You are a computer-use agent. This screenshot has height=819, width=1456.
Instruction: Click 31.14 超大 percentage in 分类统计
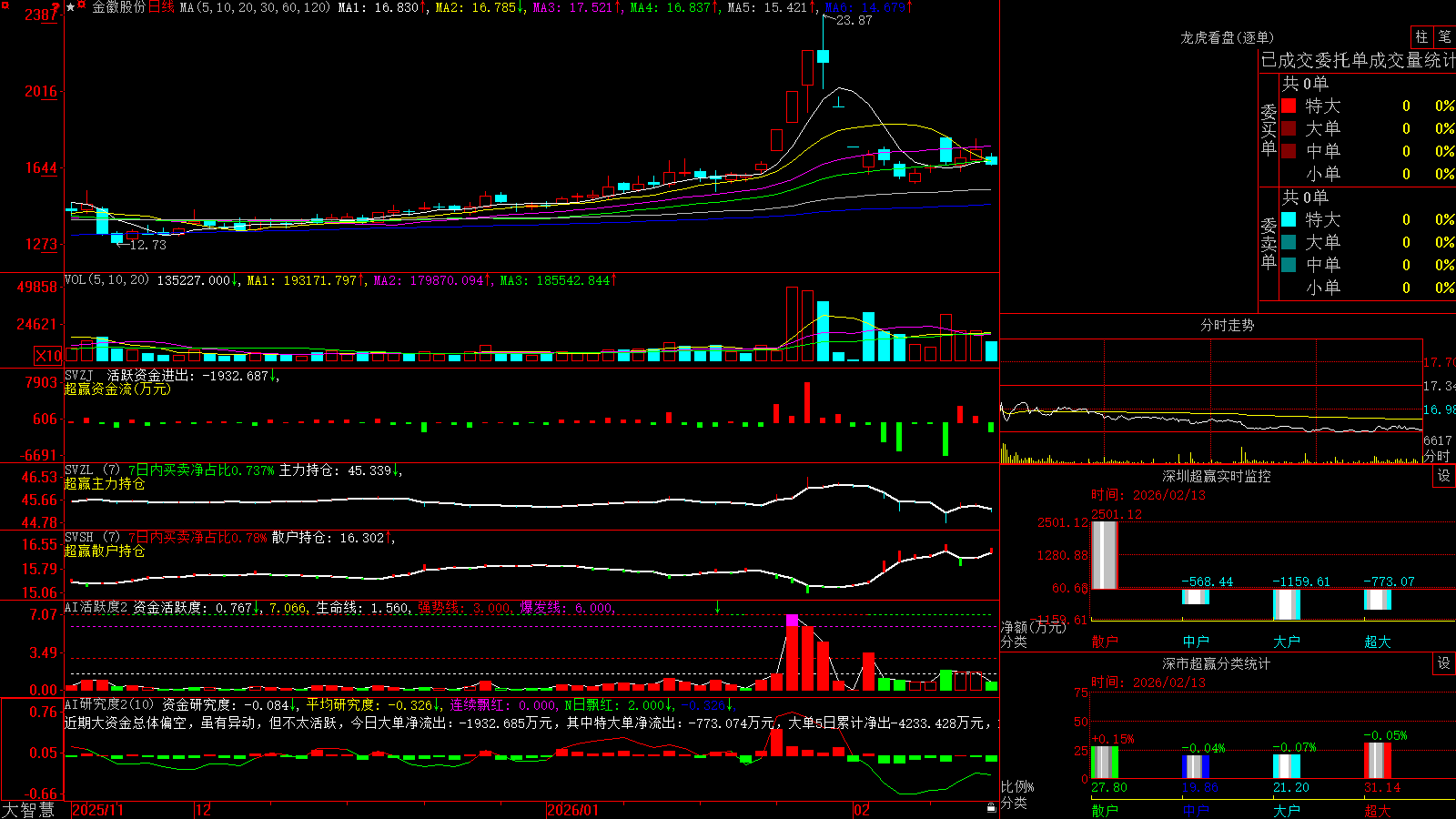[1382, 787]
